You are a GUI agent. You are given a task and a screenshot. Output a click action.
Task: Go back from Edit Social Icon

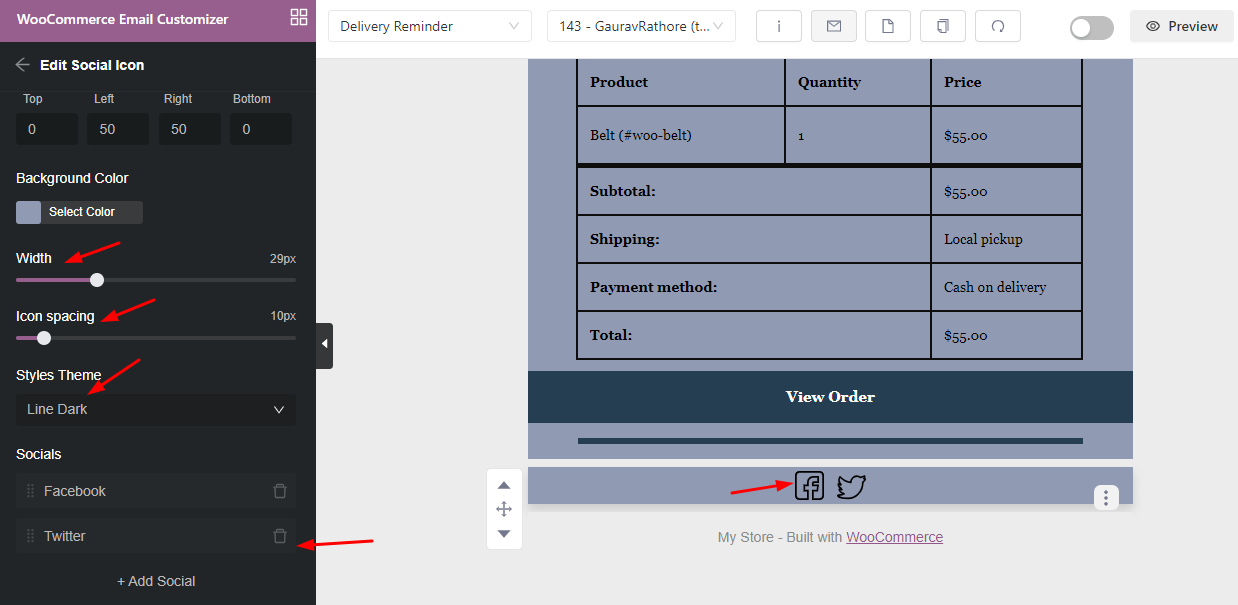(23, 65)
